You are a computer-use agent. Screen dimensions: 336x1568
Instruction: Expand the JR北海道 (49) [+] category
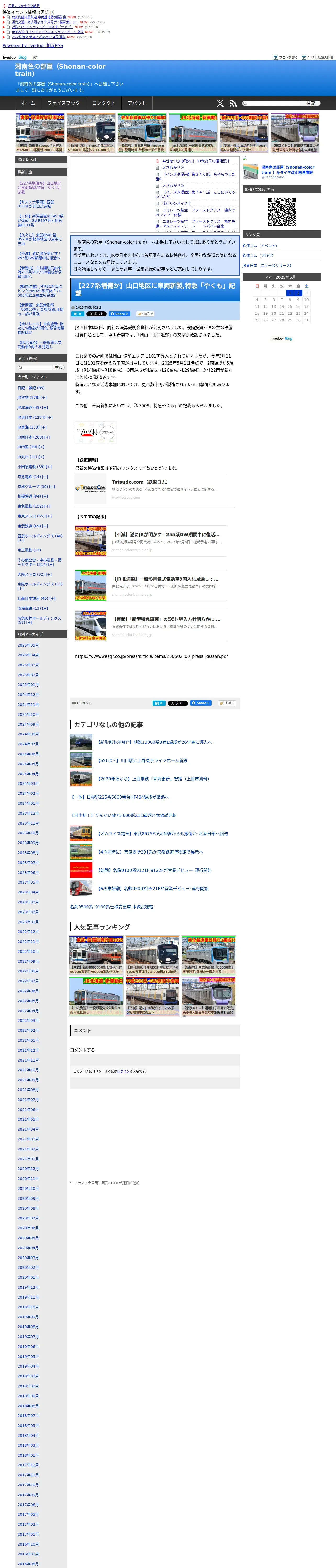[32, 408]
